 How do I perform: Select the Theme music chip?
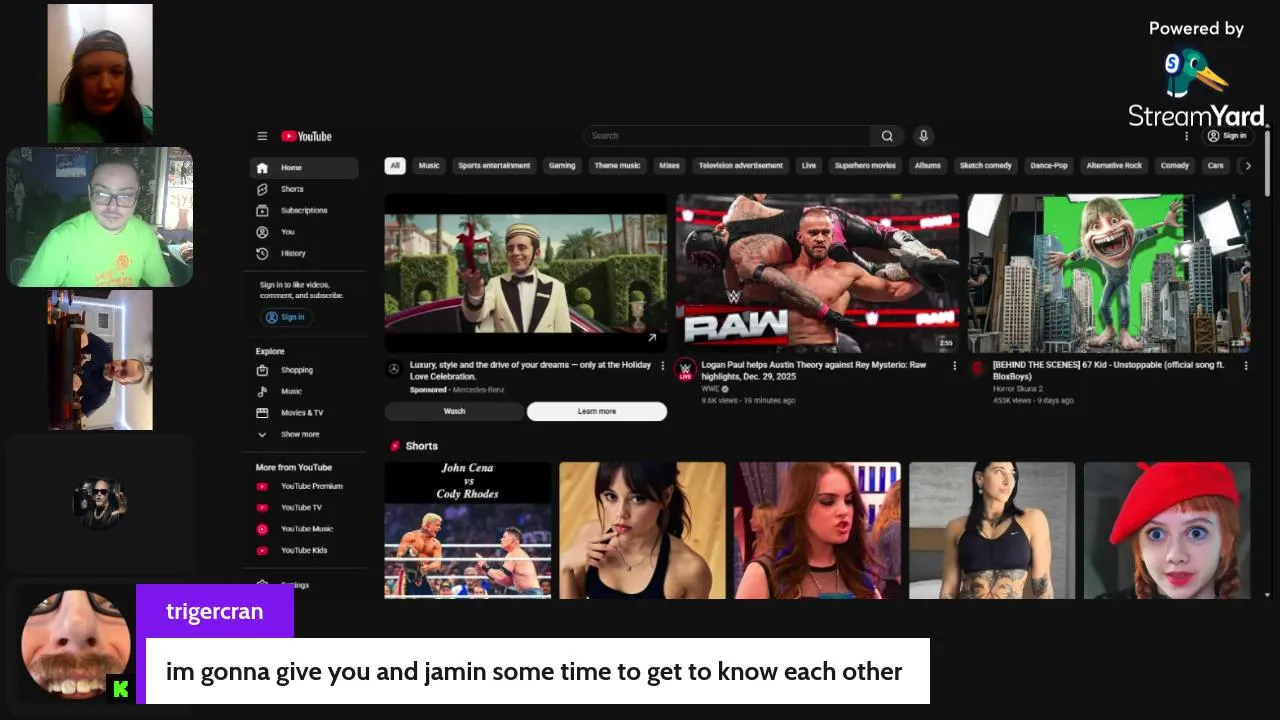click(617, 166)
